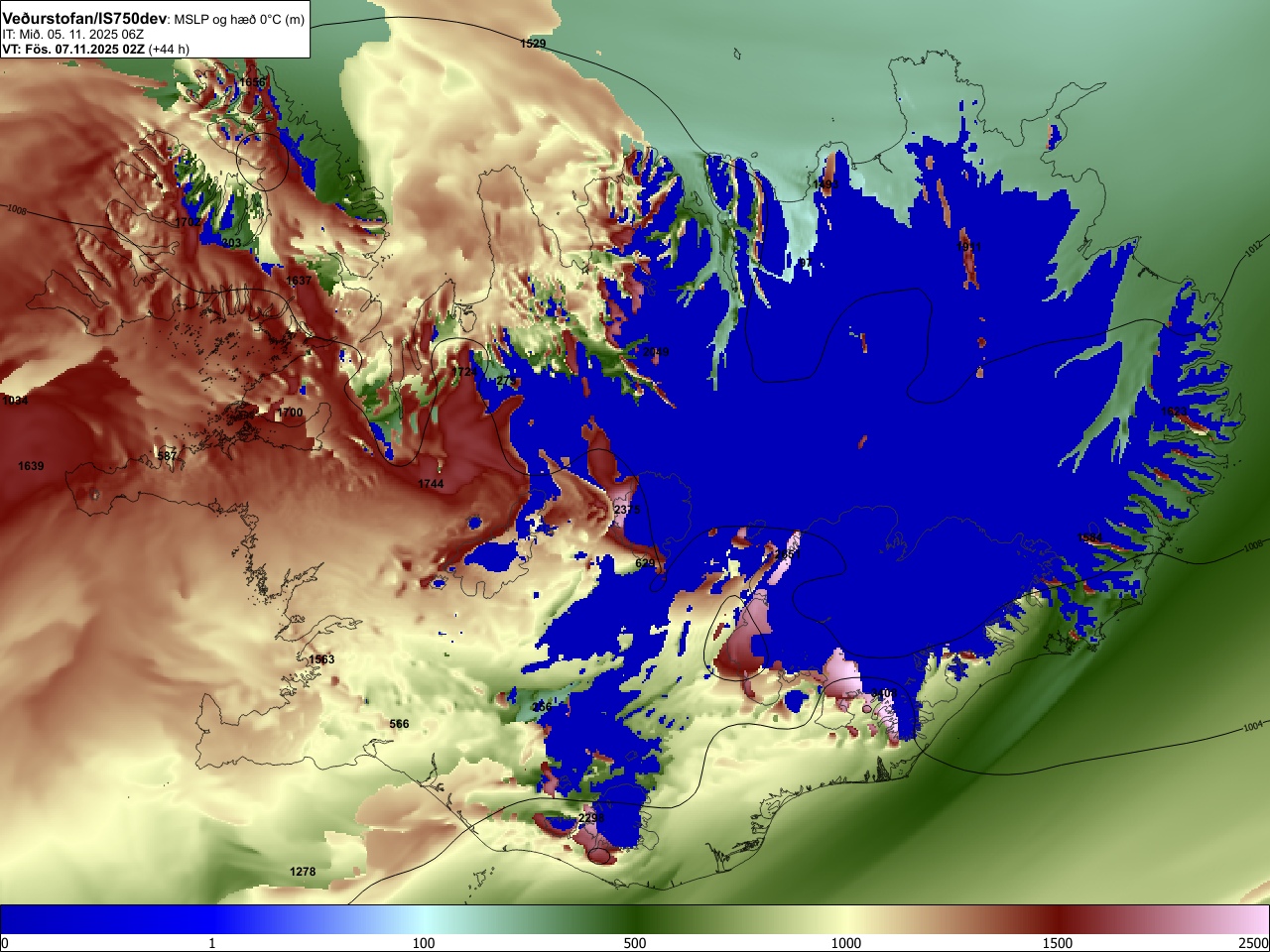The height and width of the screenshot is (952, 1270).
Task: Click the 'Veðurstofan/IS750dev' title text
Action: tap(85, 19)
